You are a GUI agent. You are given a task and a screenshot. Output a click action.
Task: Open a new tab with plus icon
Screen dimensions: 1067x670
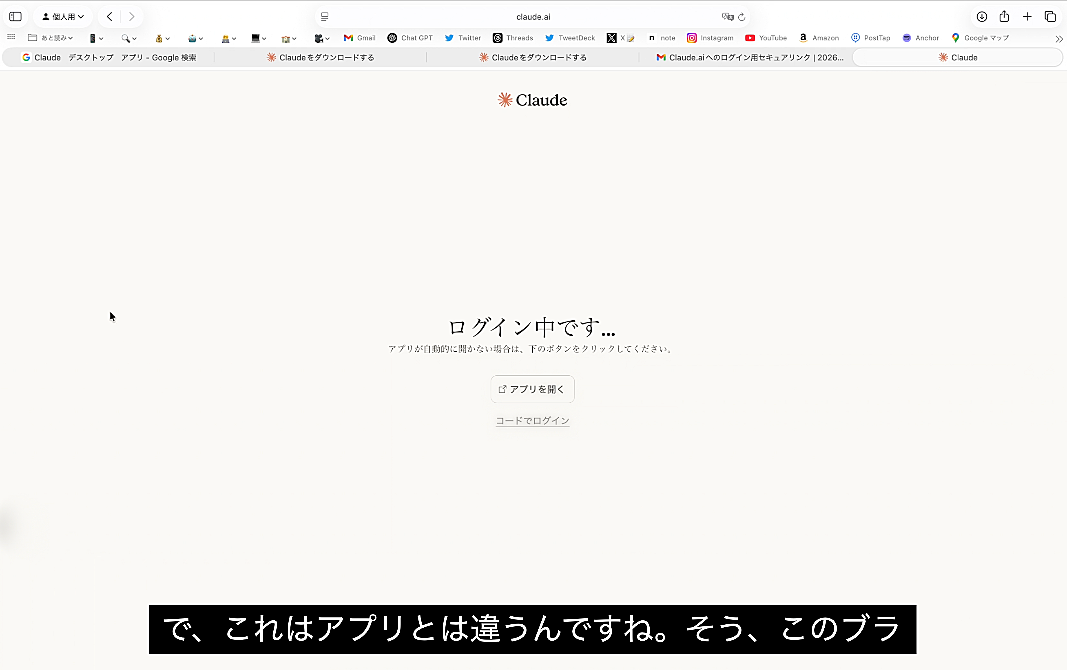(x=1027, y=17)
